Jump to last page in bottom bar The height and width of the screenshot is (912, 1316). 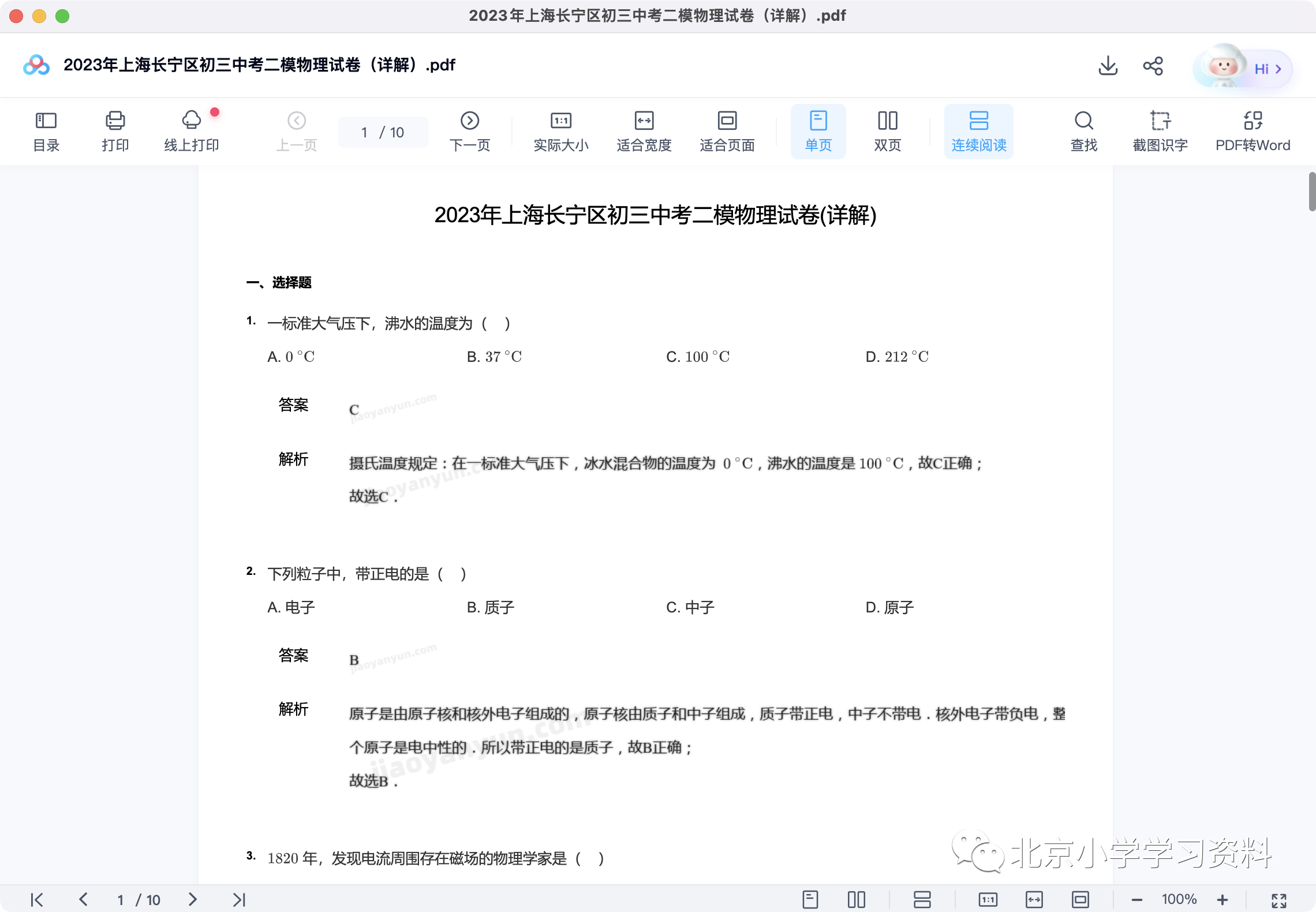point(239,899)
